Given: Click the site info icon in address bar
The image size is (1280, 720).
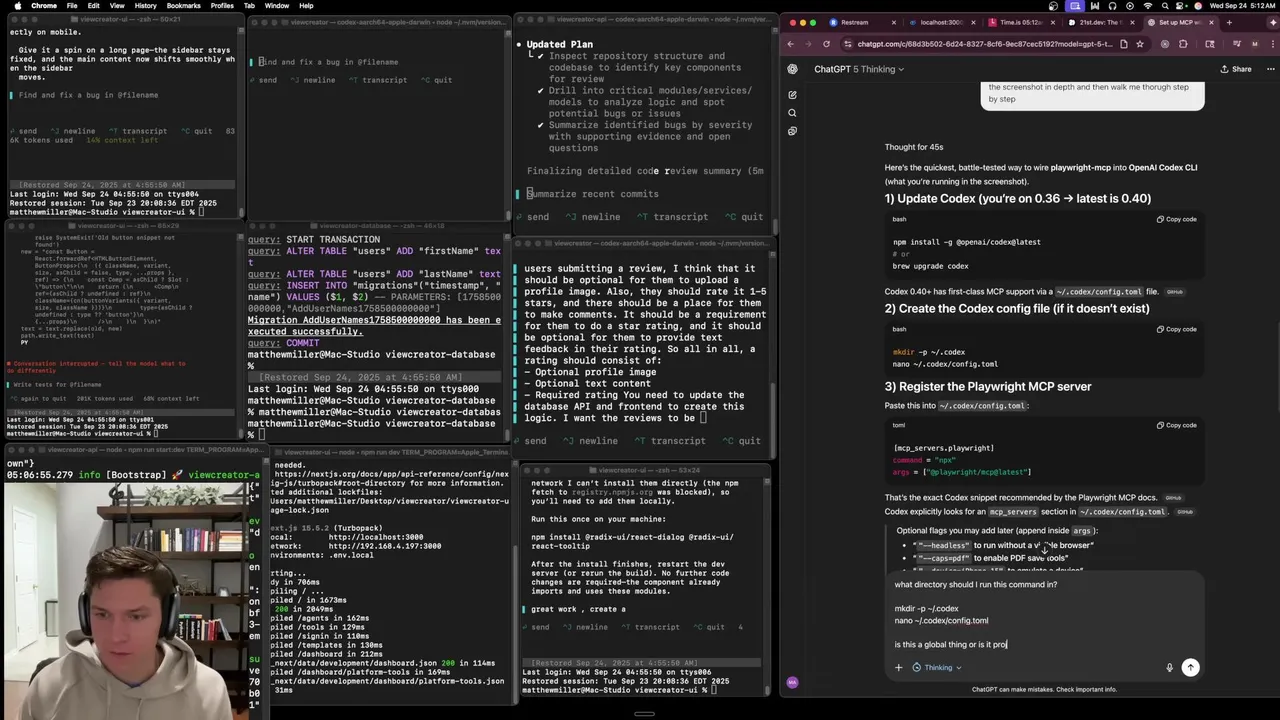Looking at the screenshot, I should (849, 44).
